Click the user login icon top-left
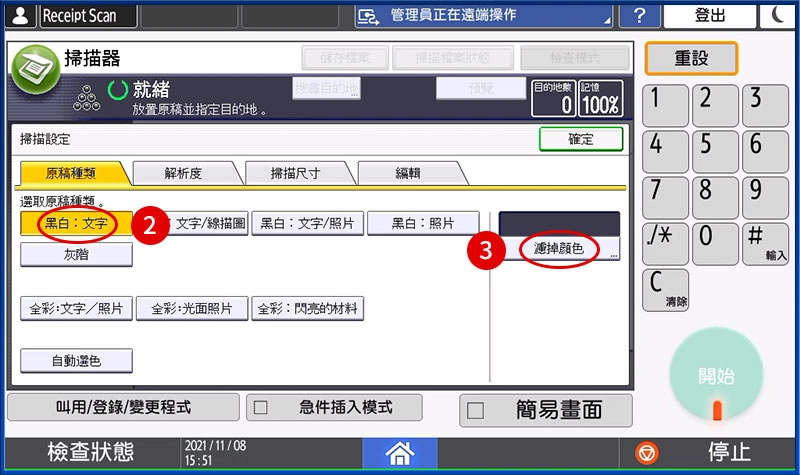800x475 pixels. [18, 15]
